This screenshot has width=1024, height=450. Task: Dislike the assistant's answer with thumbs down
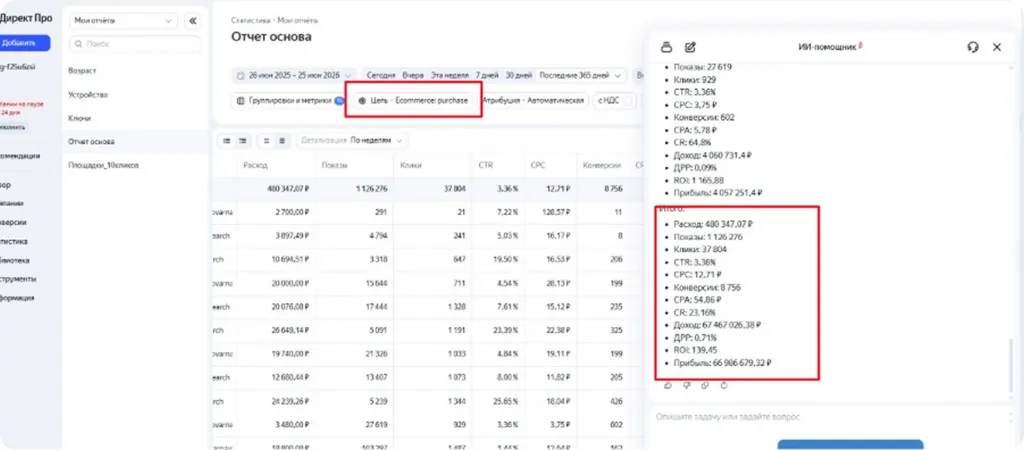[686, 385]
